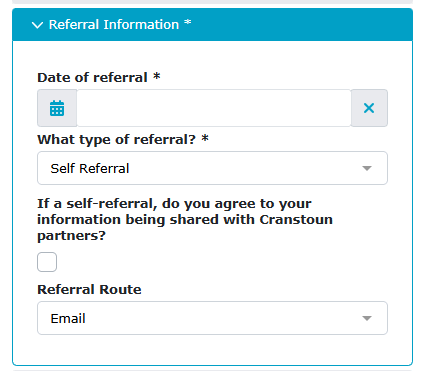Clear the date with the X icon
Image resolution: width=422 pixels, height=371 pixels.
[369, 108]
